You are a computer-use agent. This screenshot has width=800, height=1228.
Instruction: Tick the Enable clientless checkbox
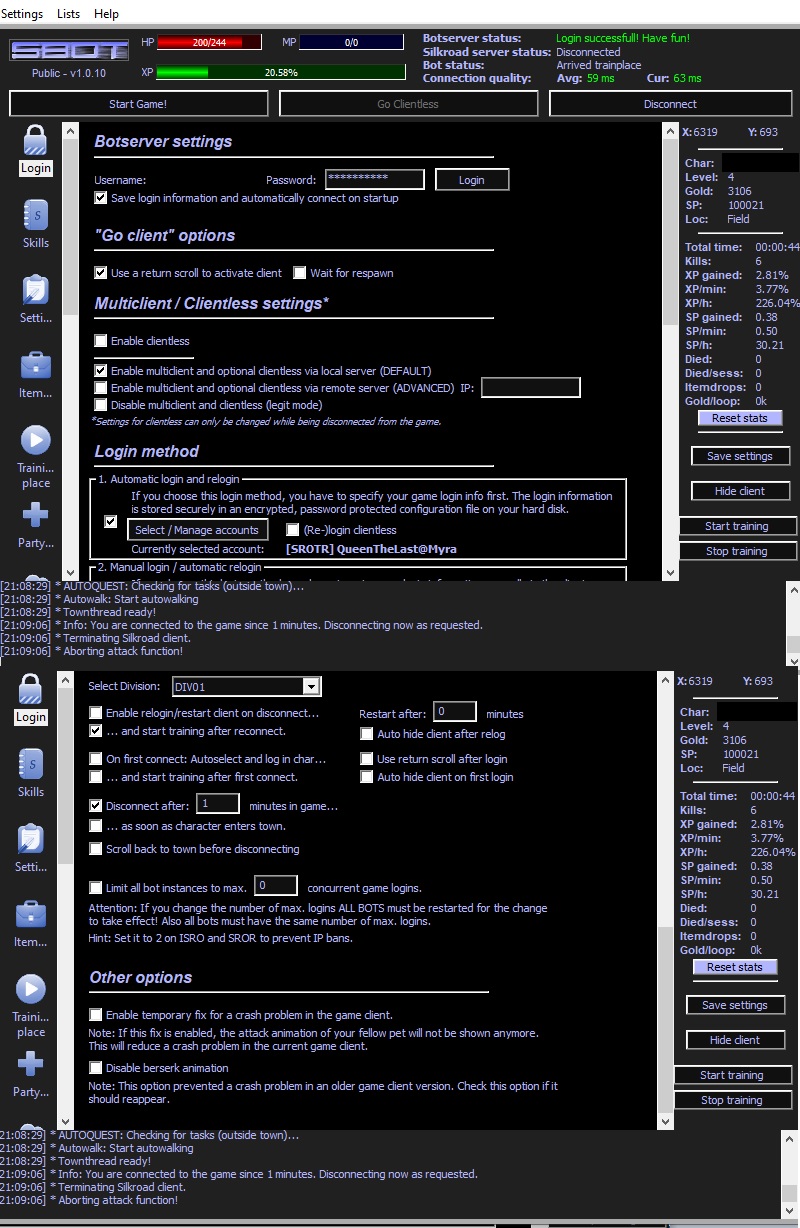[100, 341]
